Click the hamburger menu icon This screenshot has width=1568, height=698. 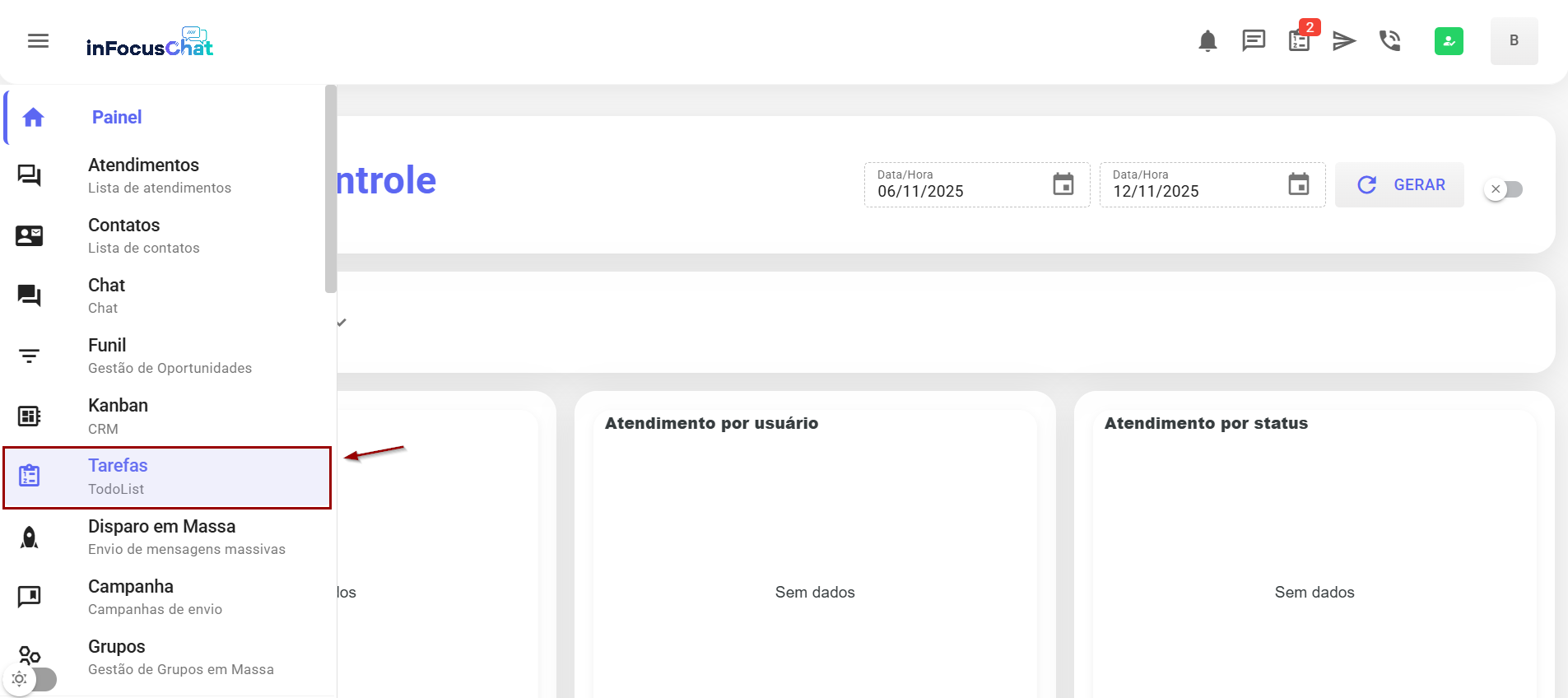click(x=38, y=41)
